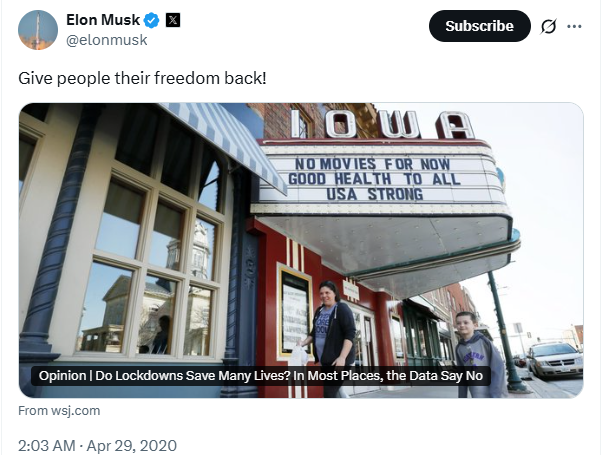Image resolution: width=608 pixels, height=455 pixels.
Task: Click the X affiliation badge icon
Action: (x=172, y=20)
